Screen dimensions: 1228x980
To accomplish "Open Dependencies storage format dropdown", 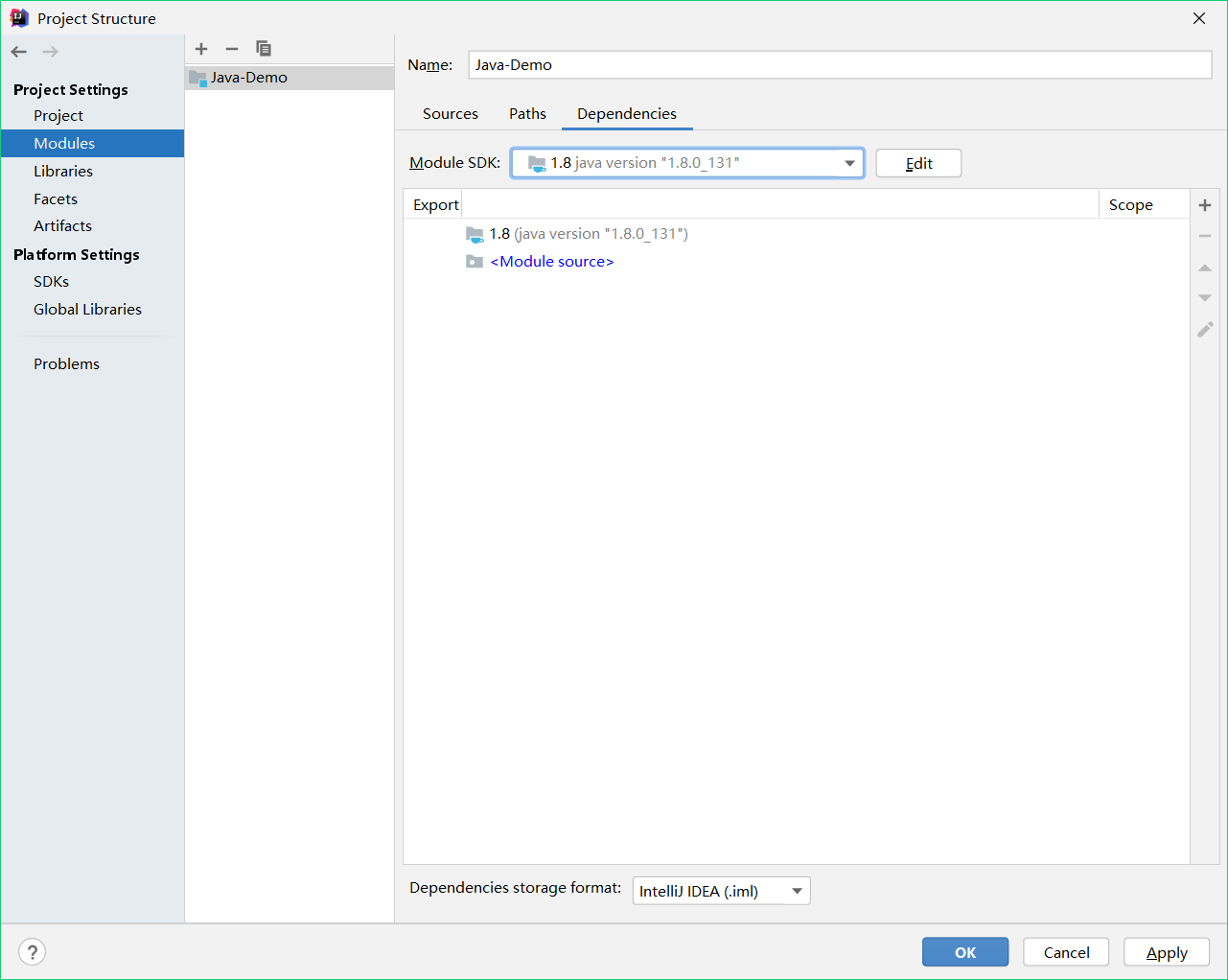I will 722,891.
